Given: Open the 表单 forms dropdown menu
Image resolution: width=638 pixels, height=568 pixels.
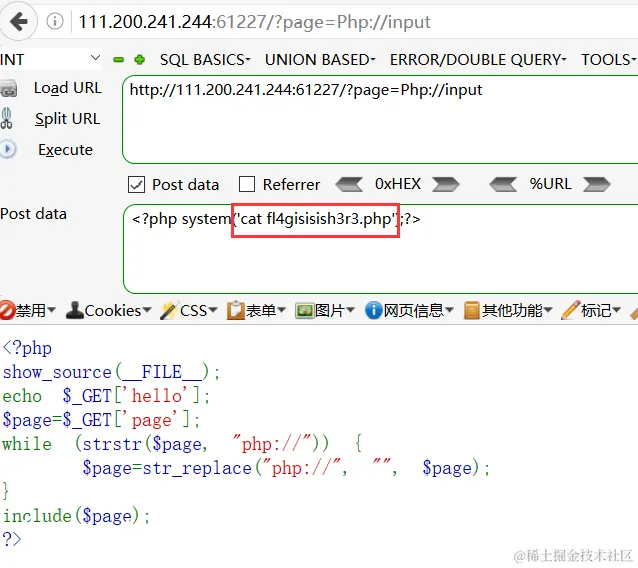Looking at the screenshot, I should point(265,311).
